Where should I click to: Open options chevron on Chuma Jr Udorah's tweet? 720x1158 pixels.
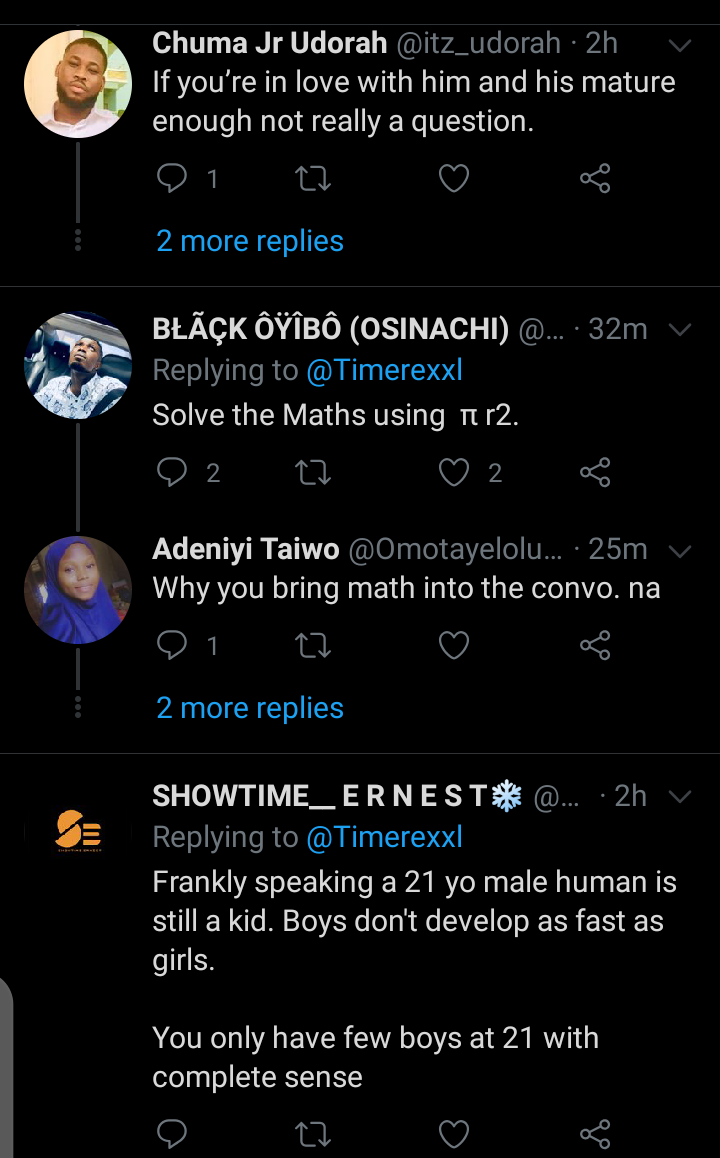click(679, 45)
